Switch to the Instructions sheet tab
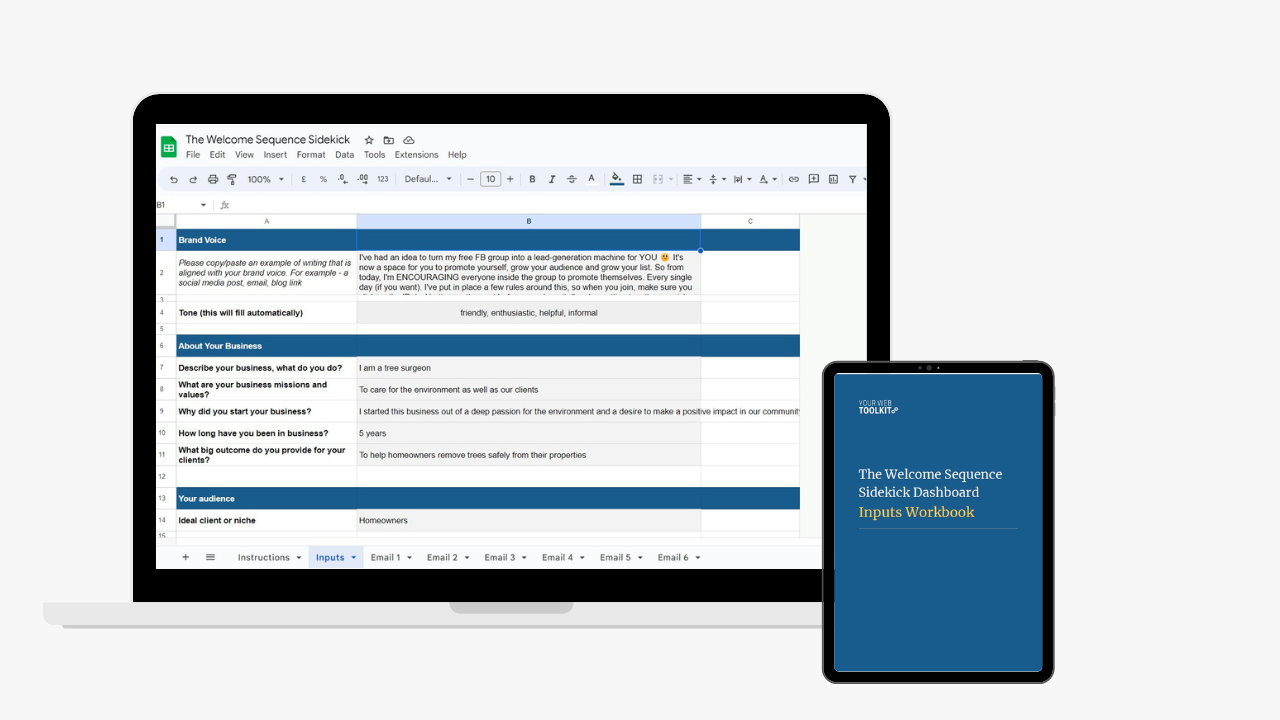Screen dimensions: 1280x720 click(x=263, y=557)
